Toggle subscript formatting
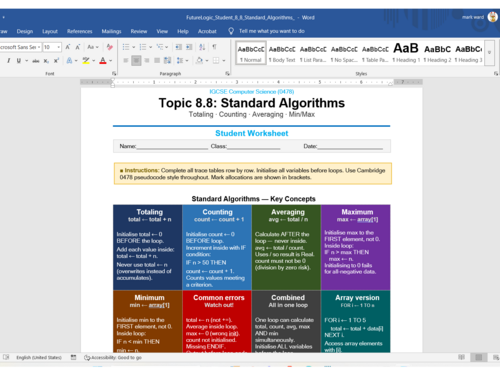 click(x=46, y=61)
